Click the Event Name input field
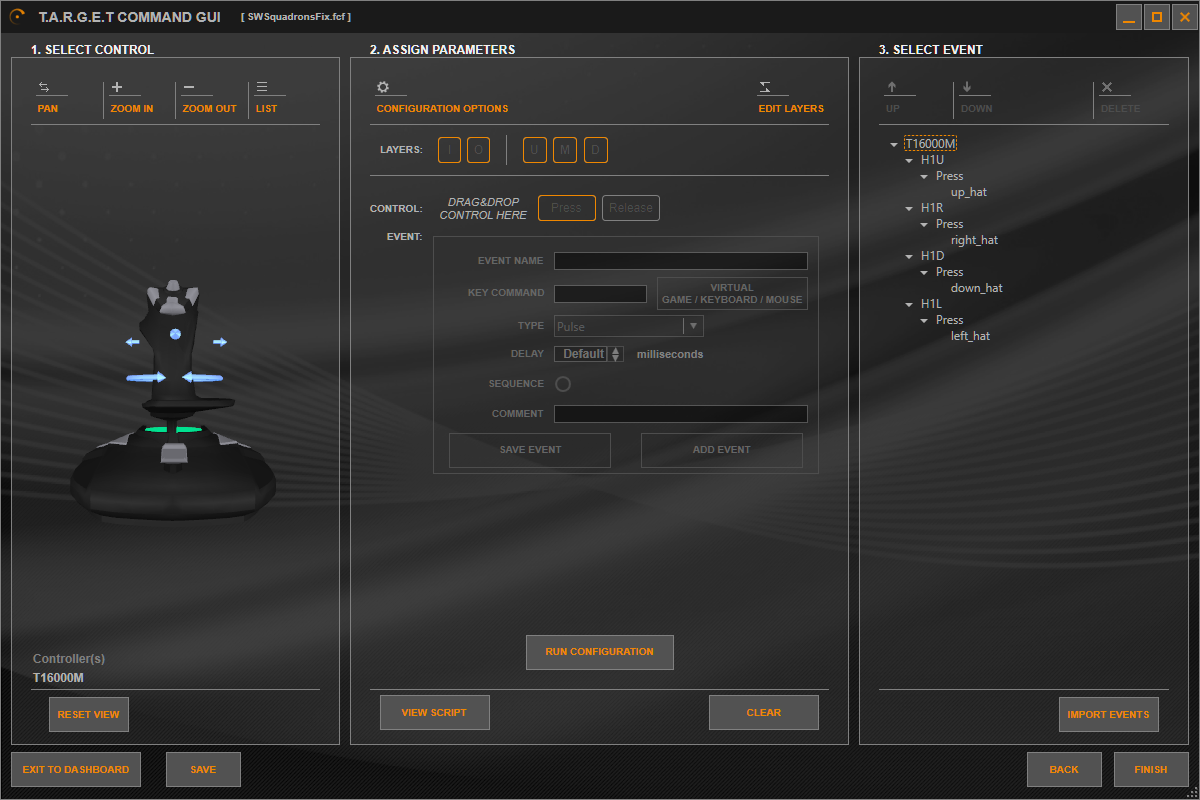 [681, 261]
